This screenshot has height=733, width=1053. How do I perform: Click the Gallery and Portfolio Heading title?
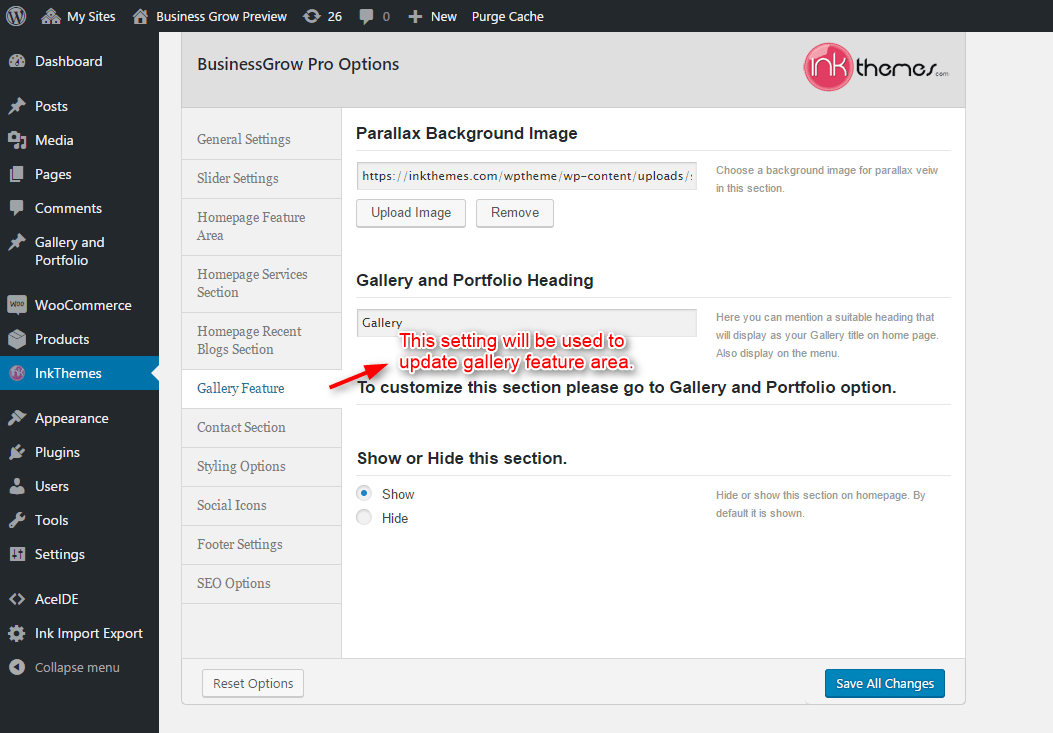(x=475, y=280)
